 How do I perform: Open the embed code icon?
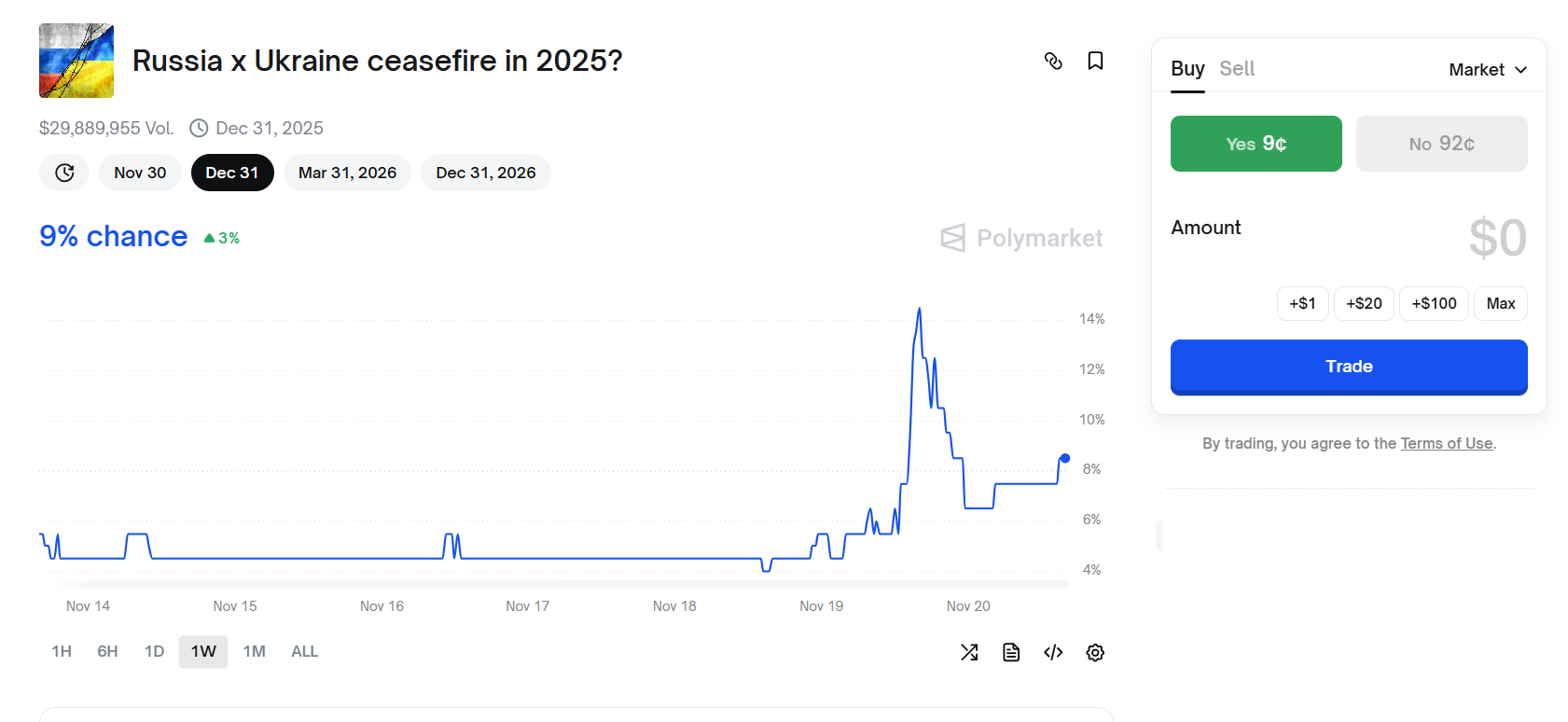[x=1053, y=652]
